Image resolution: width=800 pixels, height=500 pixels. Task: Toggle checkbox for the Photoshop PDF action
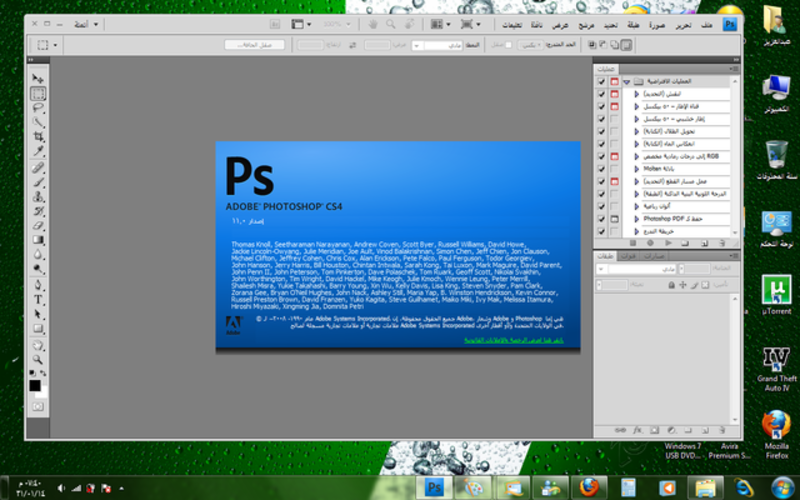tap(601, 218)
